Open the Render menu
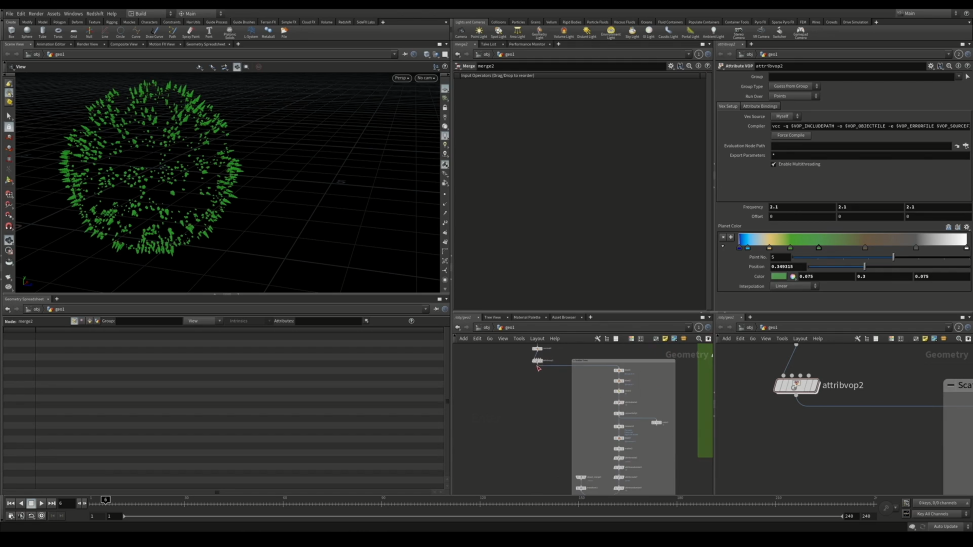This screenshot has width=973, height=547. pyautogui.click(x=36, y=14)
